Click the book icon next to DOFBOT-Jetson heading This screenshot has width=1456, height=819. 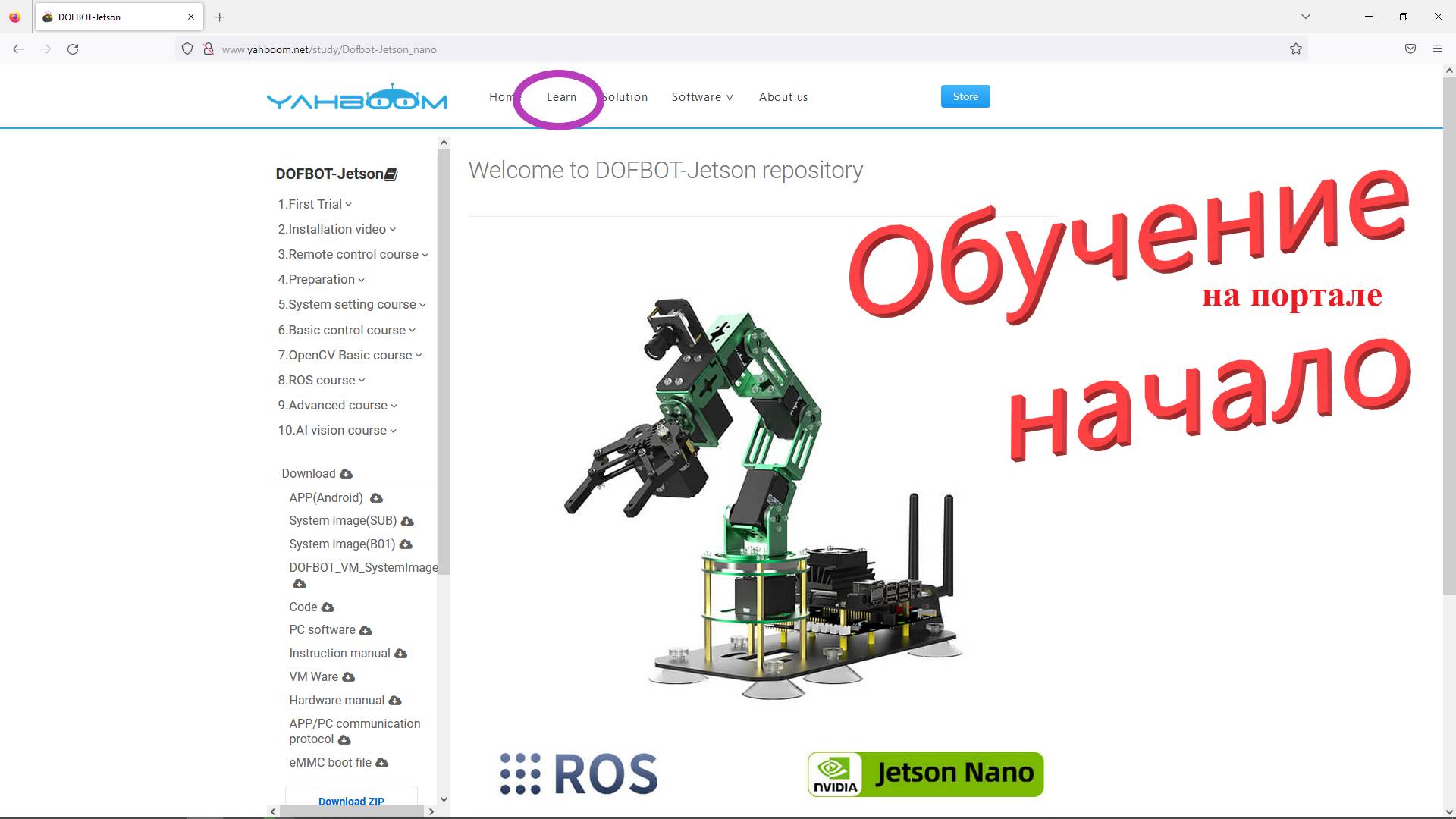point(391,174)
